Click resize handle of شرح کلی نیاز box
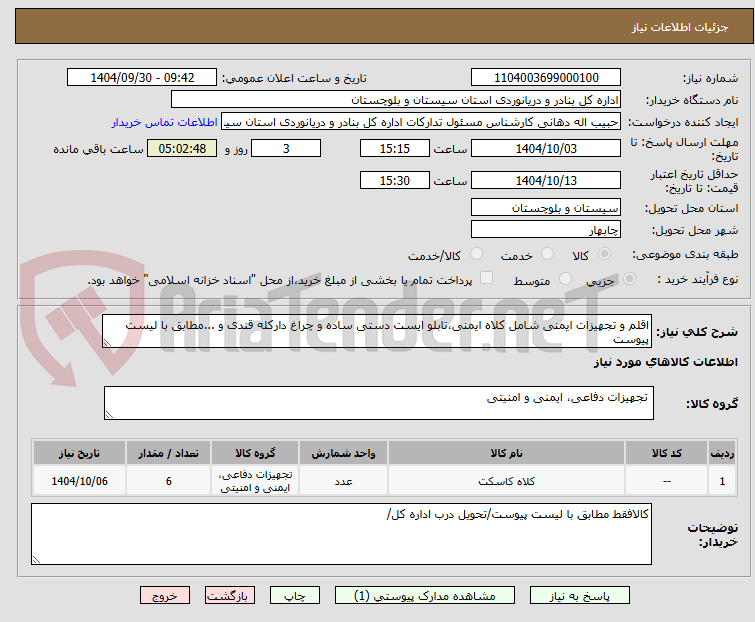 click(107, 343)
